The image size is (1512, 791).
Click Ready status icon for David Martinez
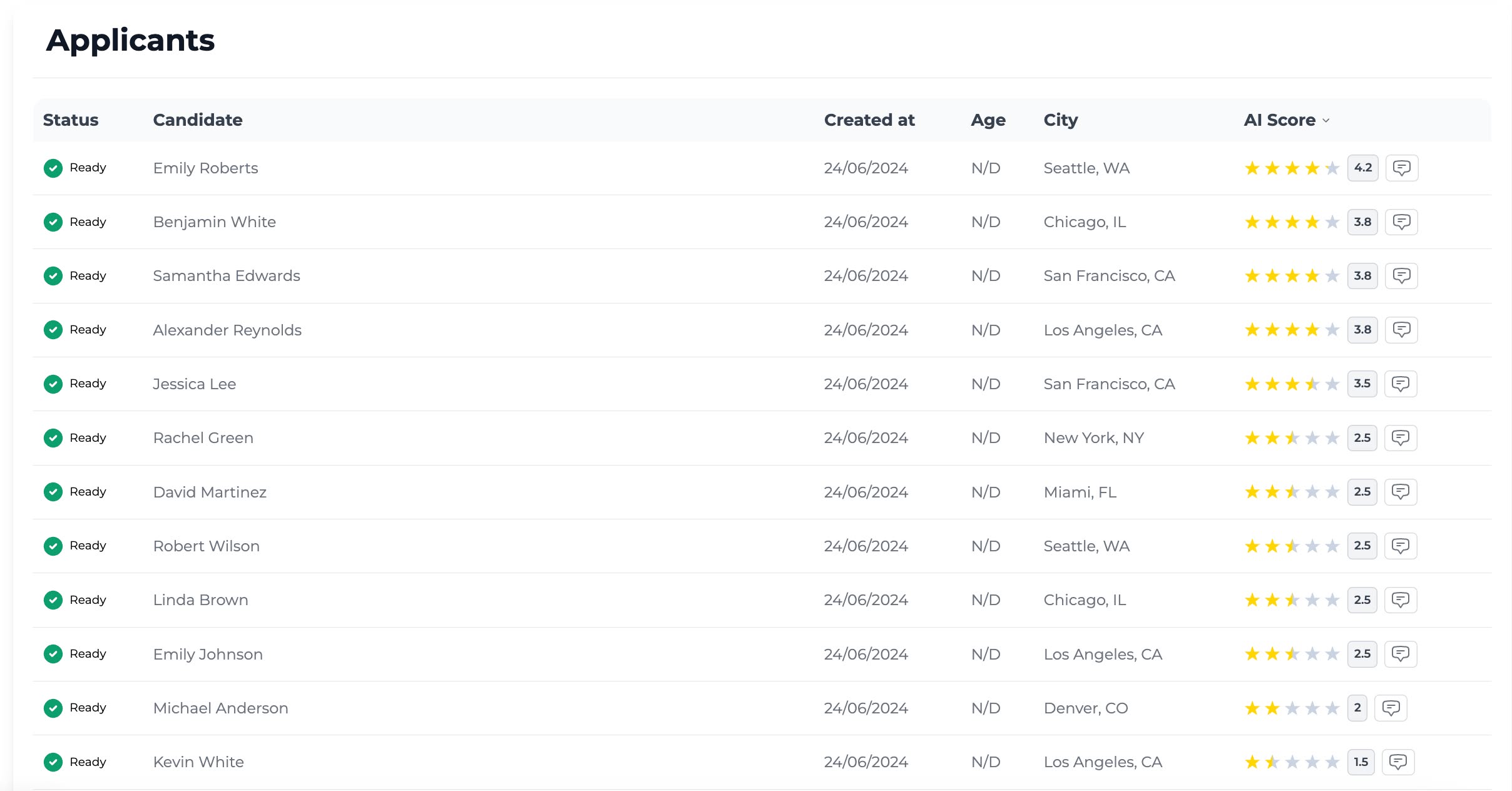tap(53, 492)
